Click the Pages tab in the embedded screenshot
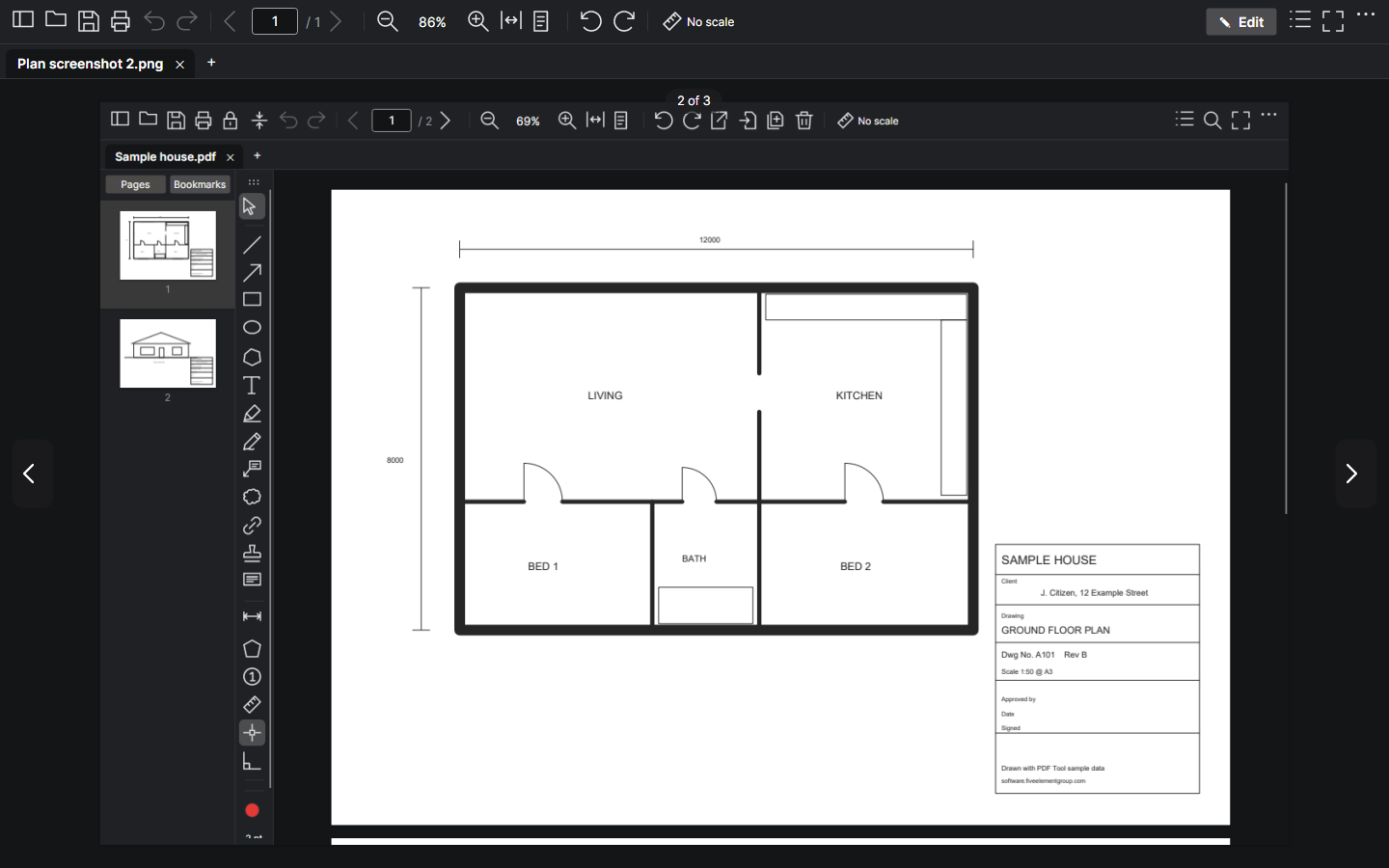Image resolution: width=1389 pixels, height=868 pixels. [x=135, y=184]
